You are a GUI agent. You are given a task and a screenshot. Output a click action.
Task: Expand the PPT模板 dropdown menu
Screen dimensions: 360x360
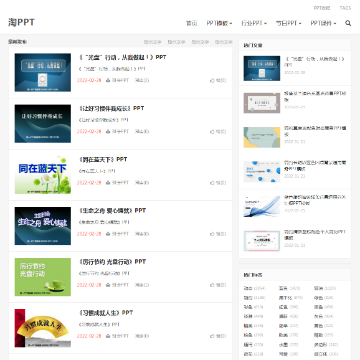(x=219, y=23)
